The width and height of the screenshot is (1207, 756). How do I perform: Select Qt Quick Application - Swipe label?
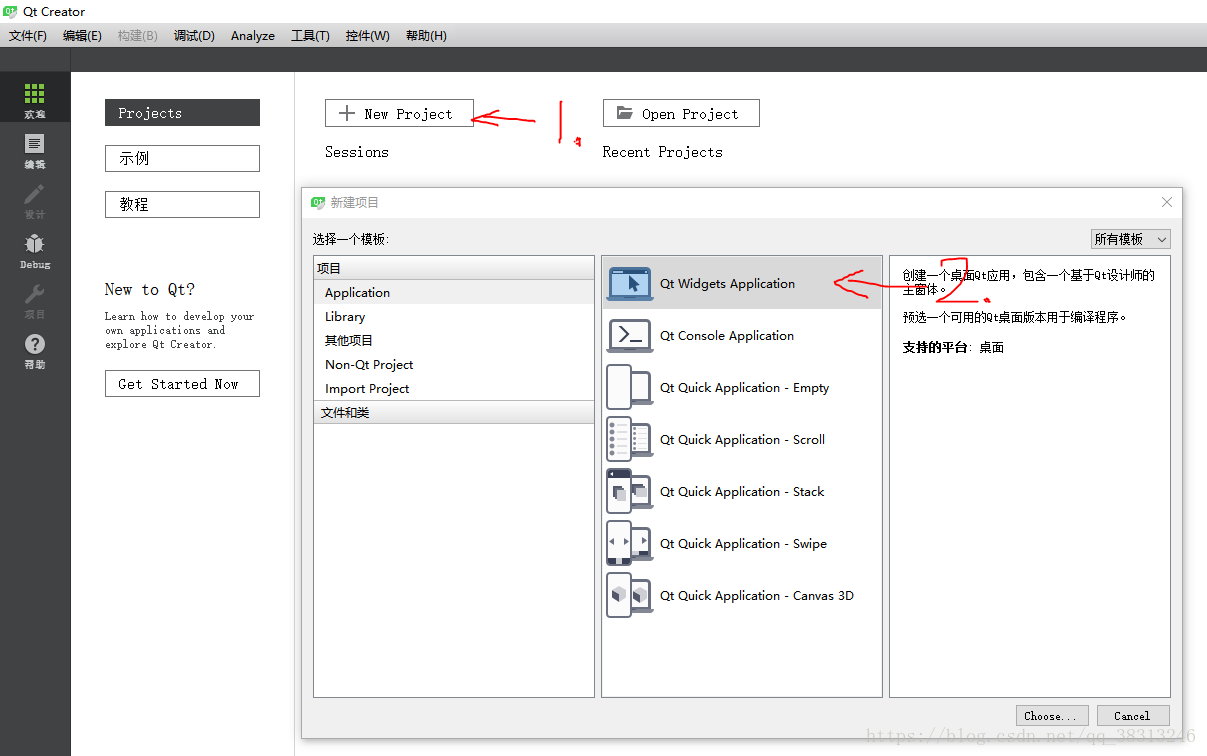pos(743,544)
